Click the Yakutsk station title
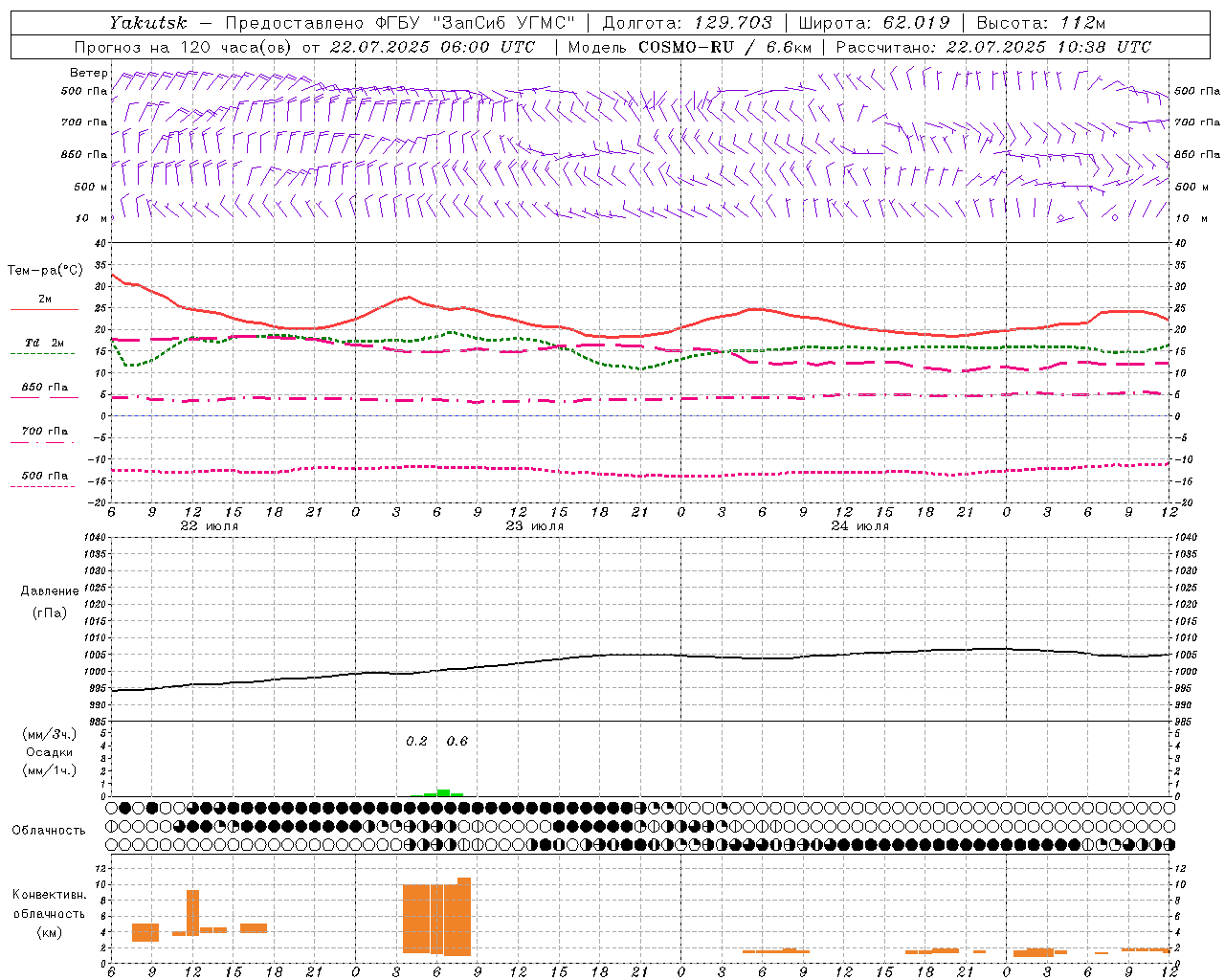Viewport: 1225px width, 980px height. [146, 23]
